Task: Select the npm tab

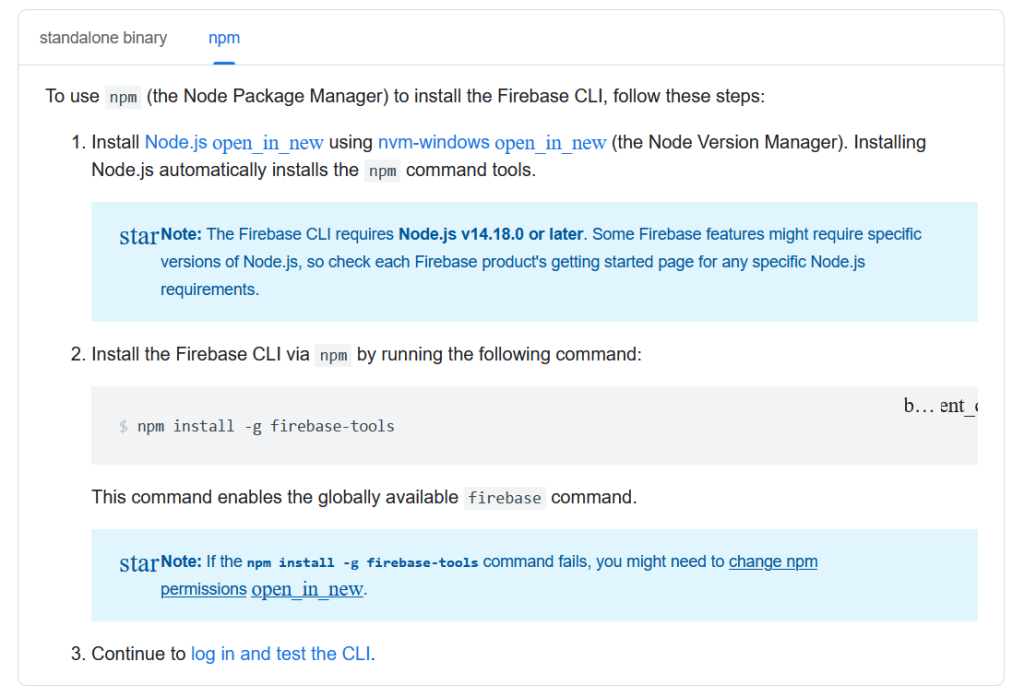Action: 224,37
